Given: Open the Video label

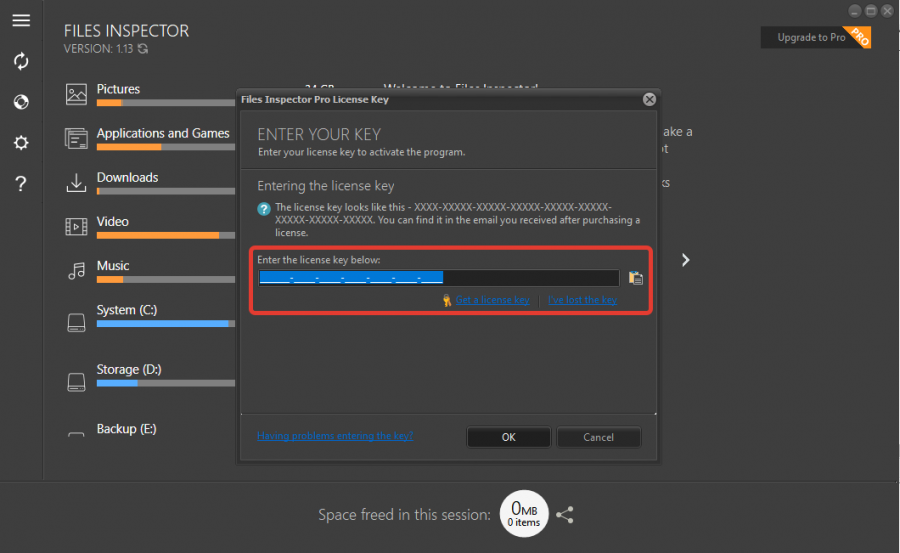Looking at the screenshot, I should (x=112, y=222).
